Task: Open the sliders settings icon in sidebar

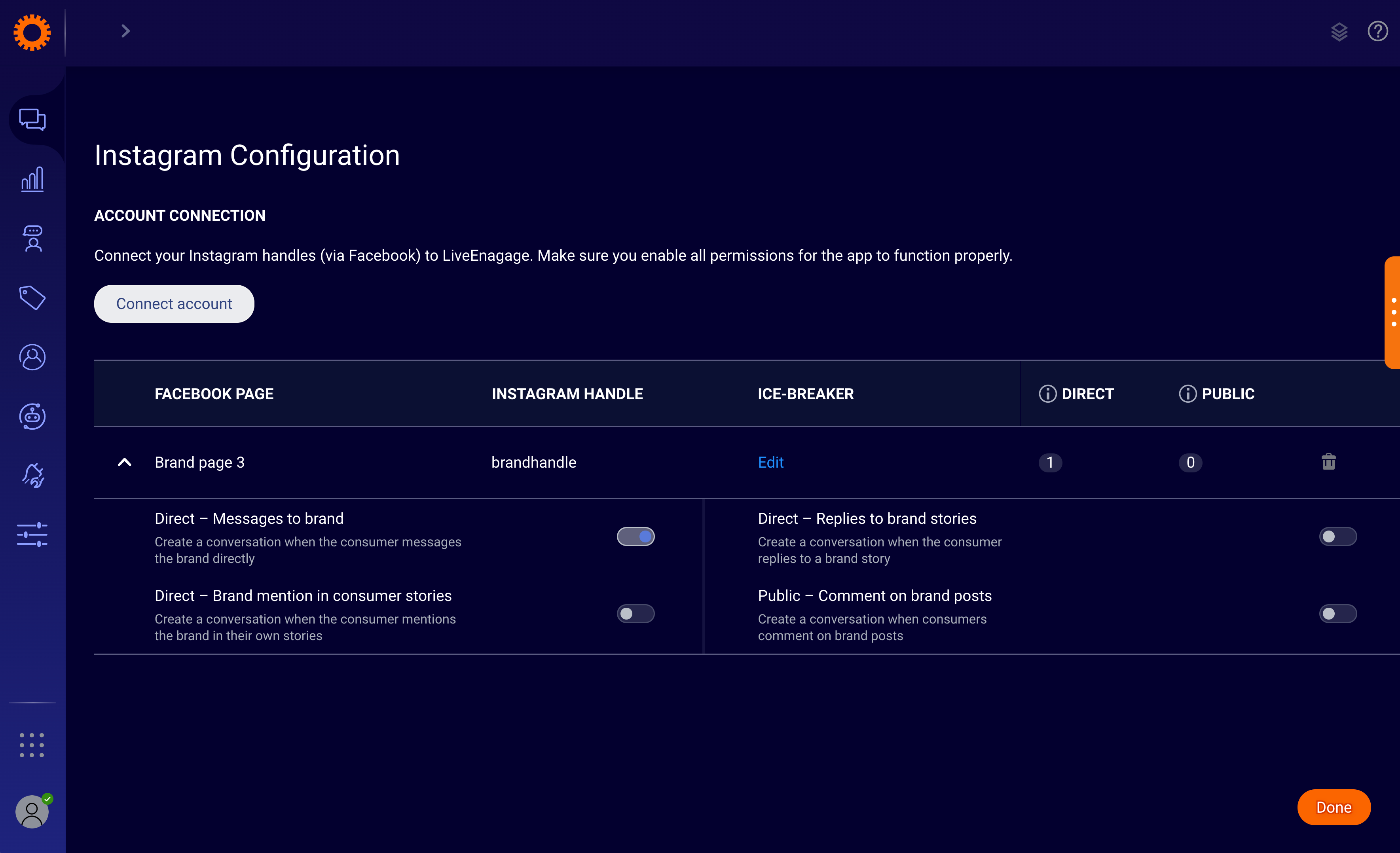Action: 32,535
